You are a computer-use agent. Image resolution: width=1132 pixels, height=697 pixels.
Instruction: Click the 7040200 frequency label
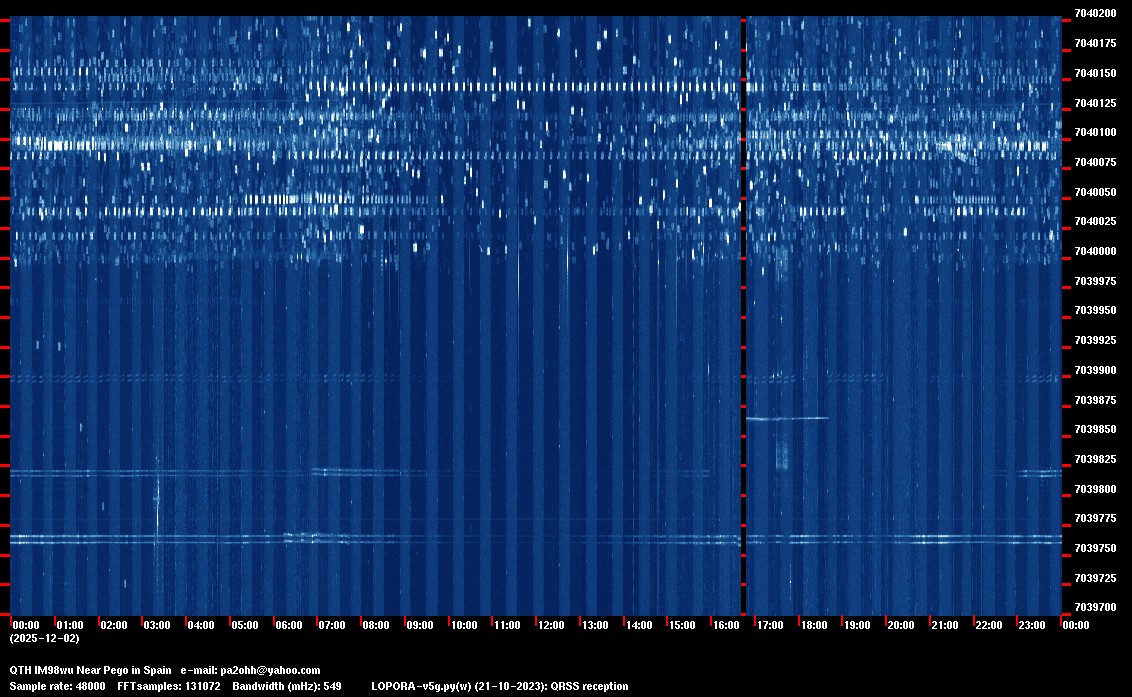(x=1095, y=14)
